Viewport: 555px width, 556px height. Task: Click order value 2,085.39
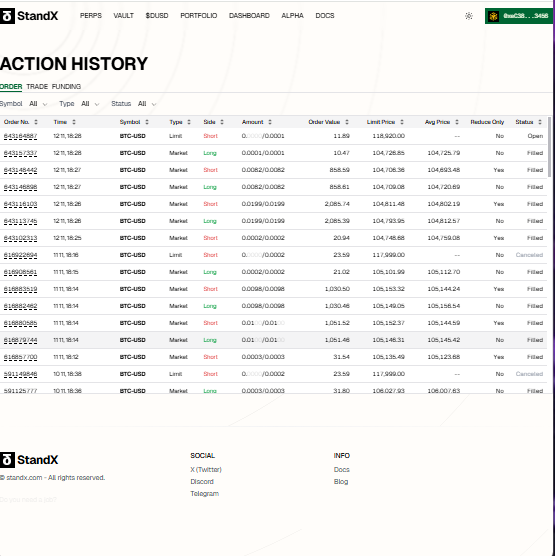click(337, 221)
